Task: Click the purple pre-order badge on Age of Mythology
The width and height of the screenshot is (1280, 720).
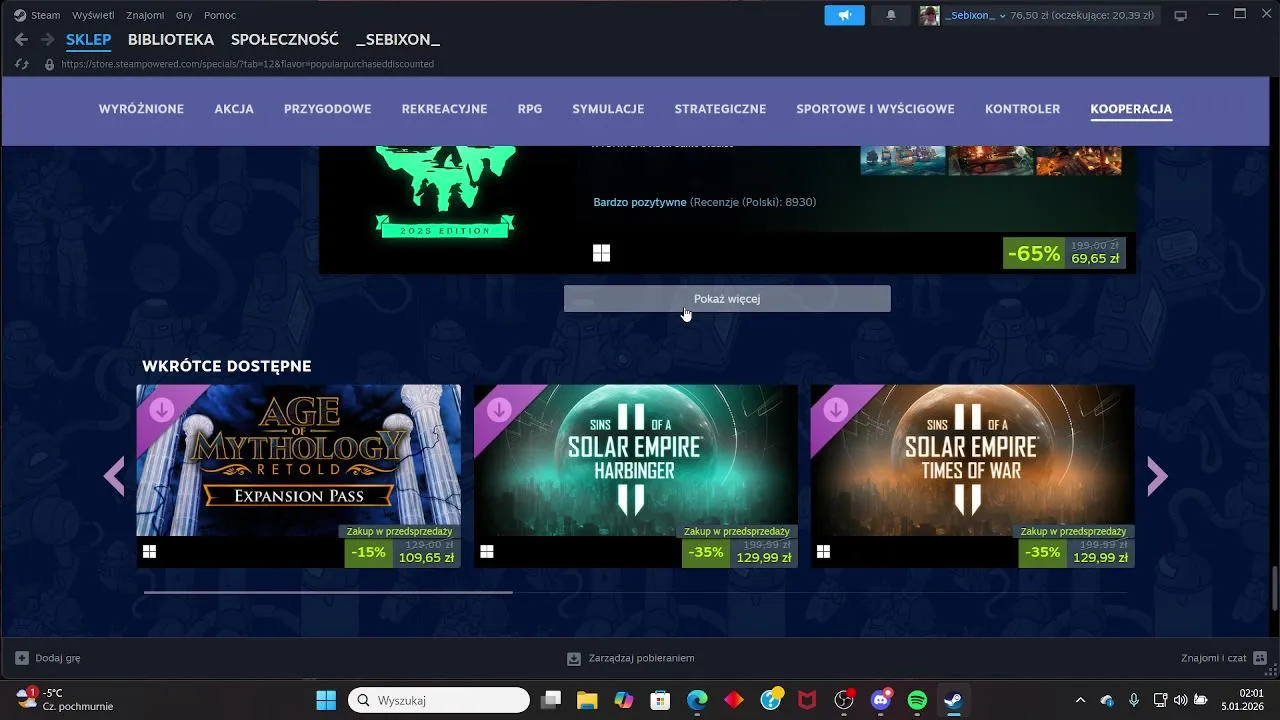Action: pos(161,409)
